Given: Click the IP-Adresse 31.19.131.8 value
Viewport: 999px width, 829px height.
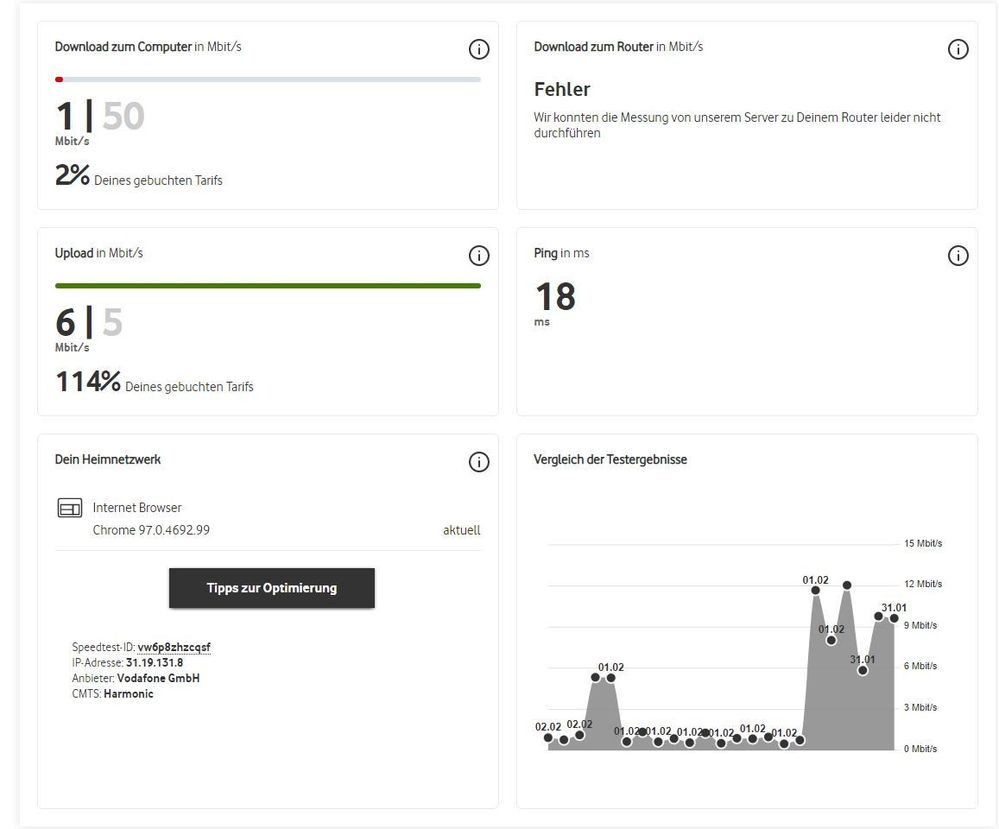Looking at the screenshot, I should point(154,663).
